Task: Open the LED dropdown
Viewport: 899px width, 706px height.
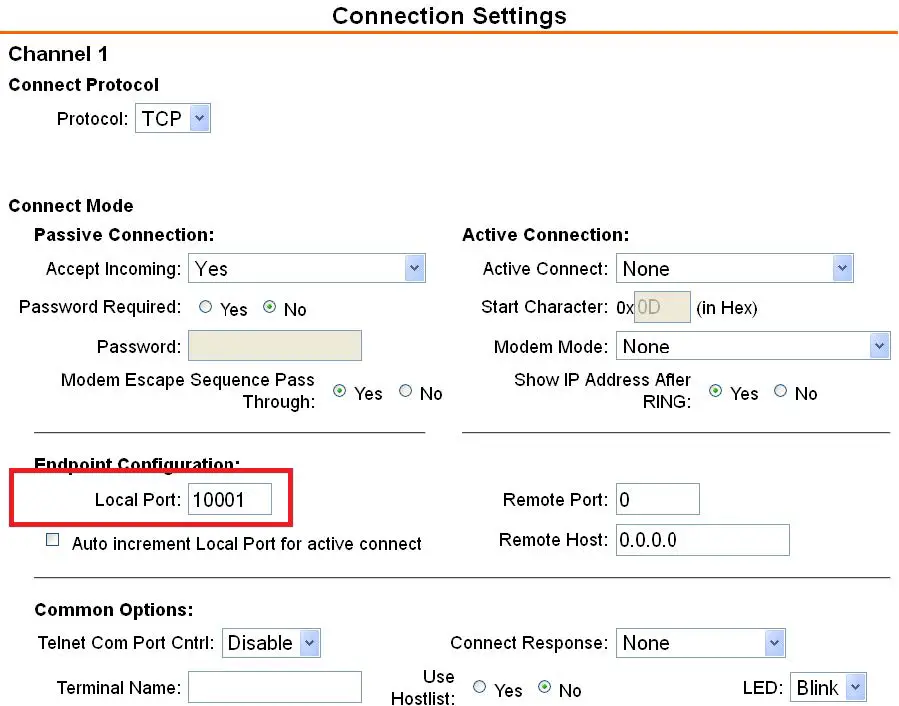Action: tap(827, 687)
